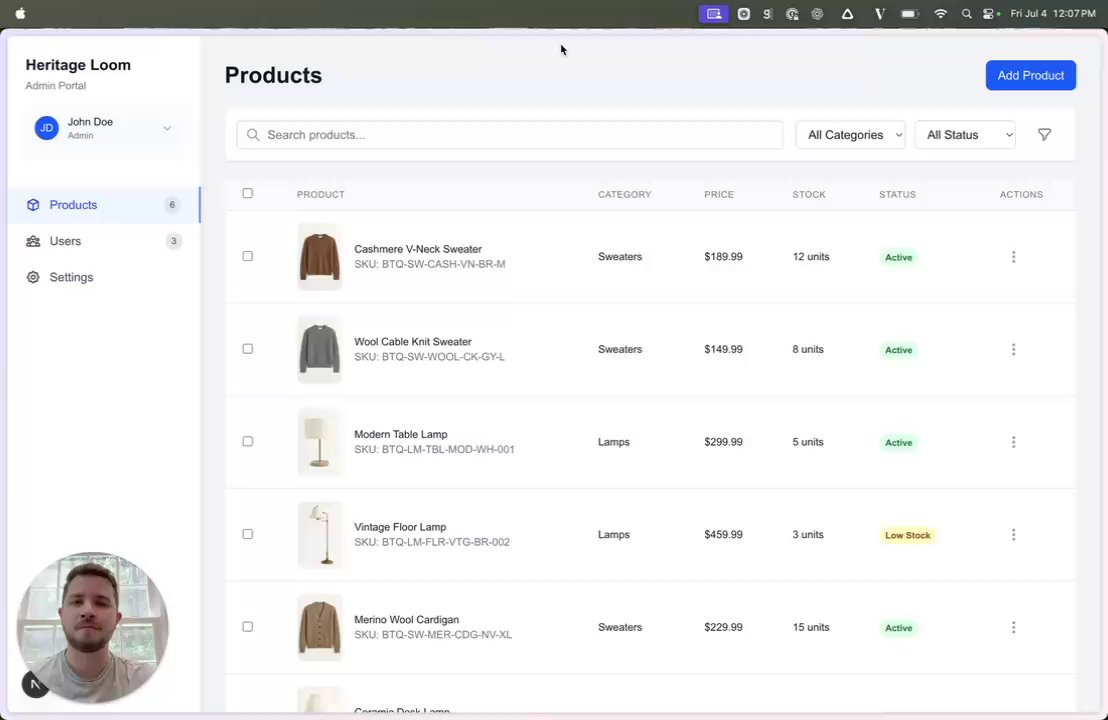Open actions menu for Merino Wool Cardigan
Image resolution: width=1108 pixels, height=720 pixels.
tap(1013, 627)
